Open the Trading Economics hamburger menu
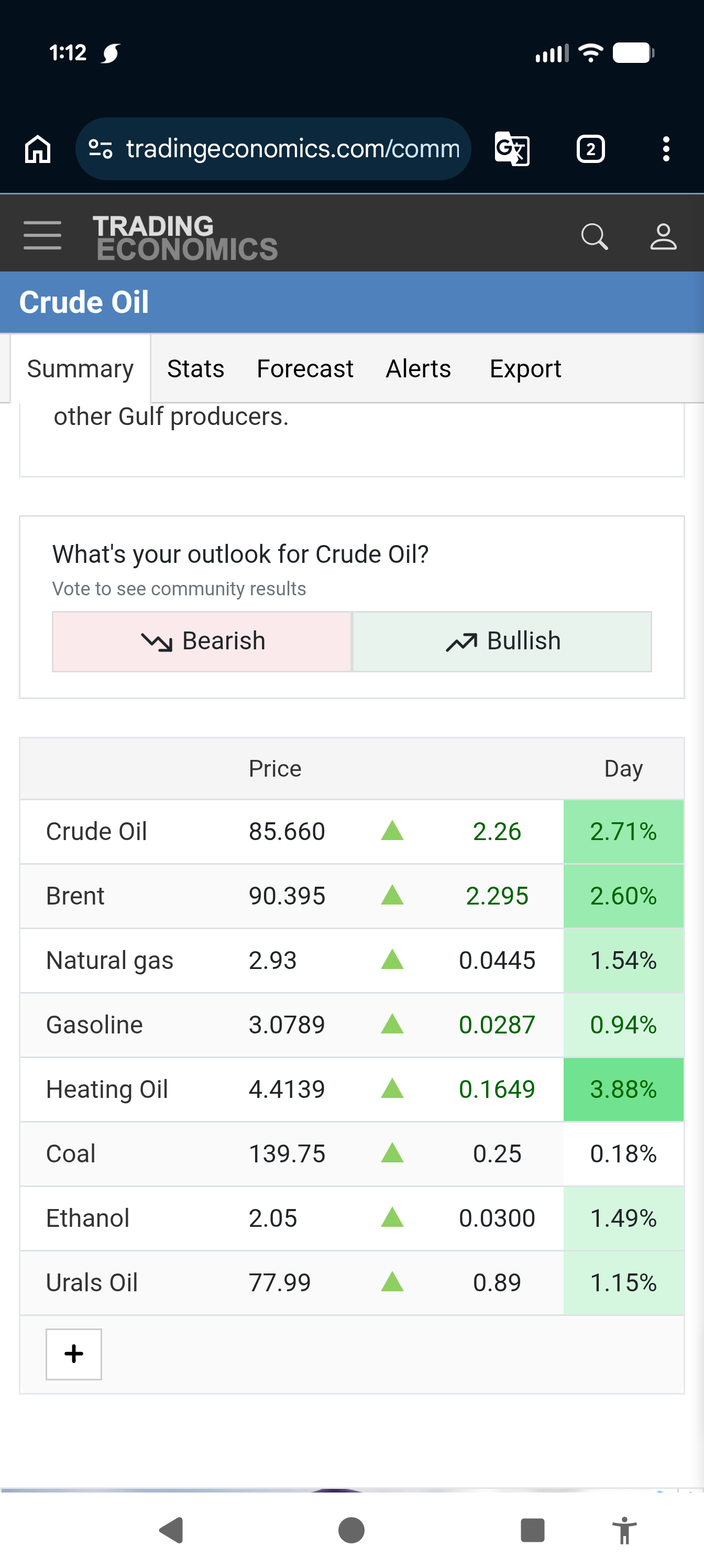 click(x=42, y=235)
